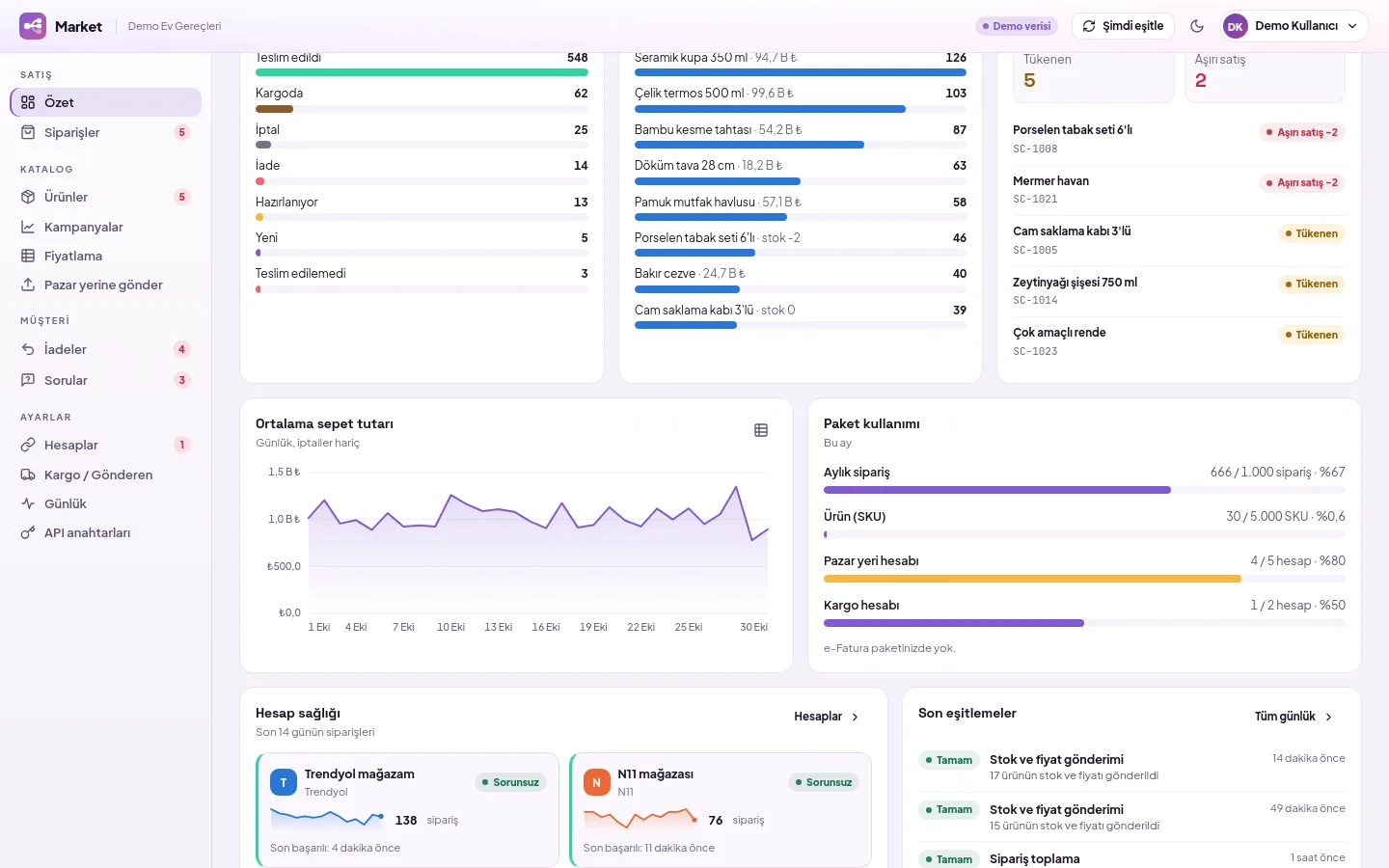The width and height of the screenshot is (1389, 868).
Task: Click the Fiyatlama table icon
Action: [x=28, y=256]
